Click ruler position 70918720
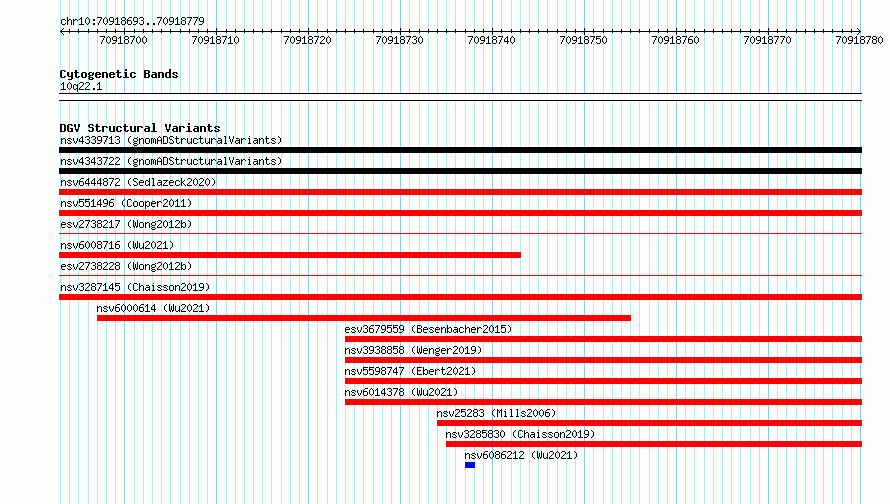This screenshot has height=504, width=890. [x=307, y=40]
